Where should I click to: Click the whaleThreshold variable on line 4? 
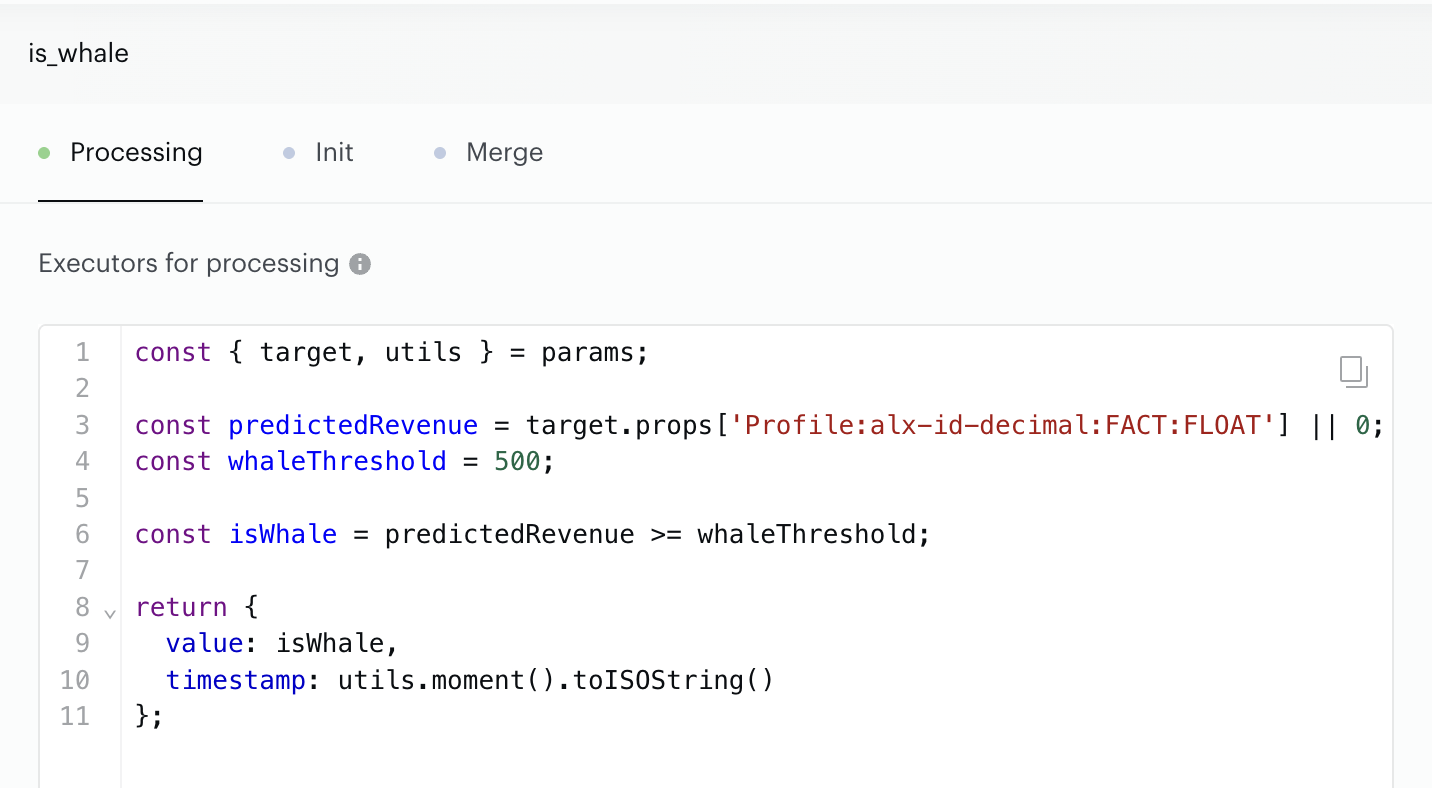(337, 461)
